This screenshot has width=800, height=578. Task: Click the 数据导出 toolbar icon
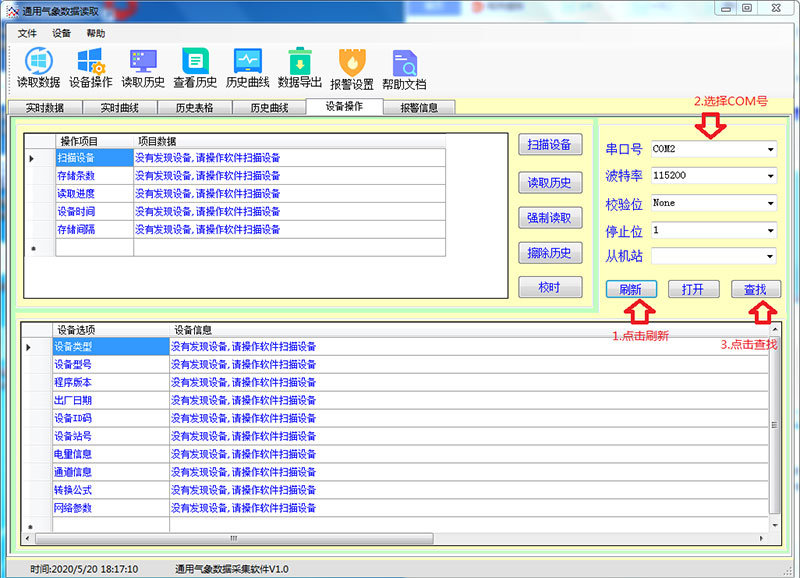(300, 67)
